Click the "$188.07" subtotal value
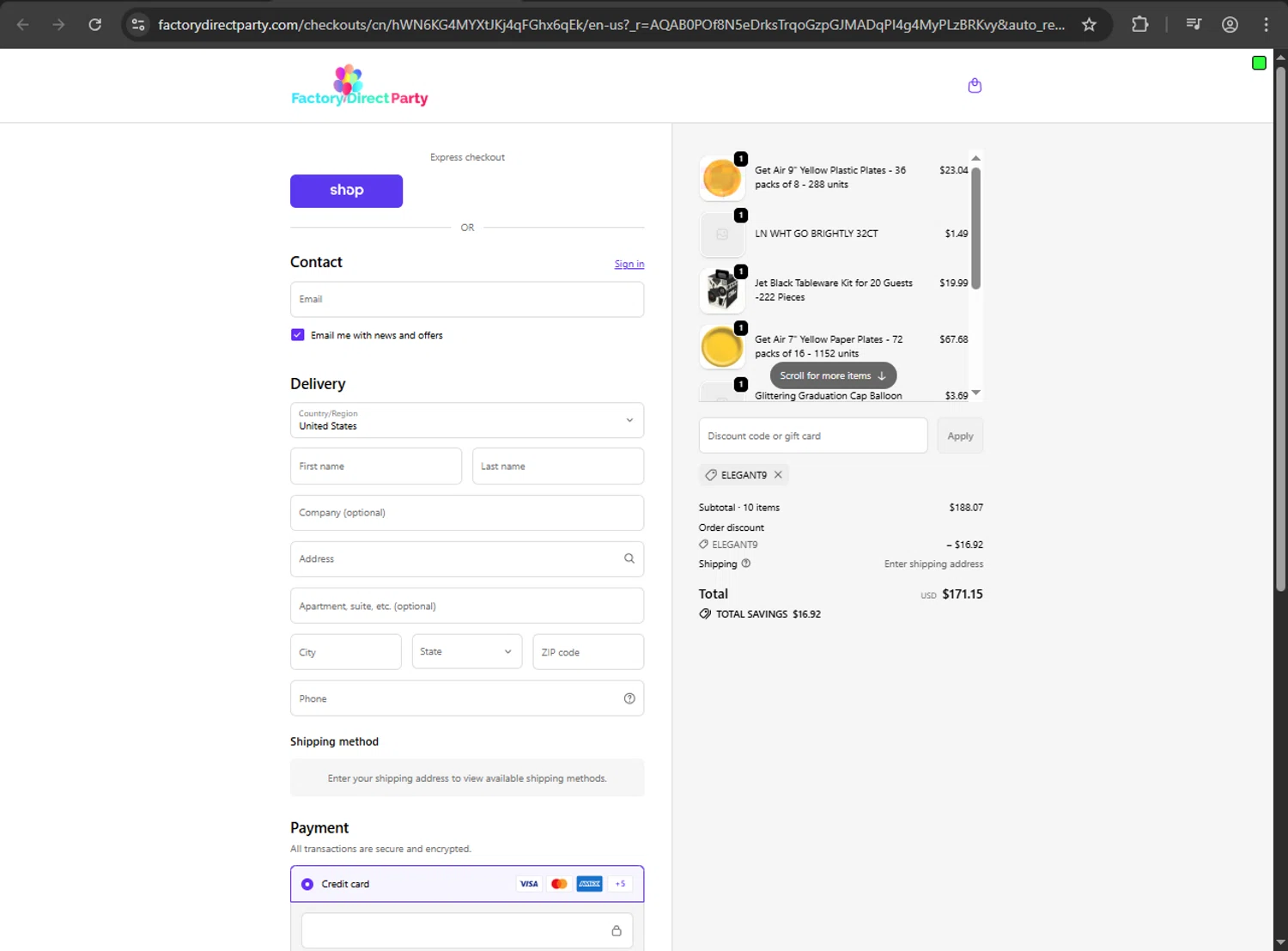The image size is (1288, 951). (966, 508)
